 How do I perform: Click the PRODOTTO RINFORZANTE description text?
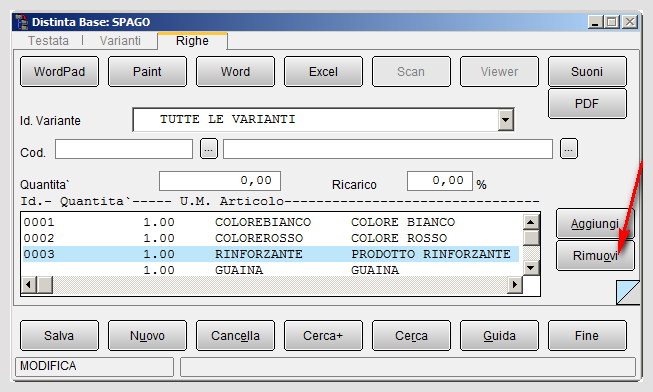tap(431, 254)
